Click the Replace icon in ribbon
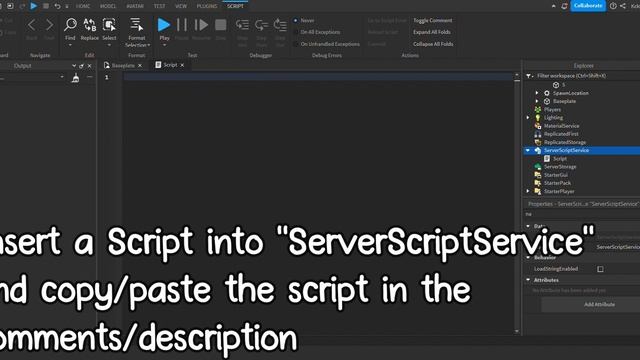 pos(89,25)
